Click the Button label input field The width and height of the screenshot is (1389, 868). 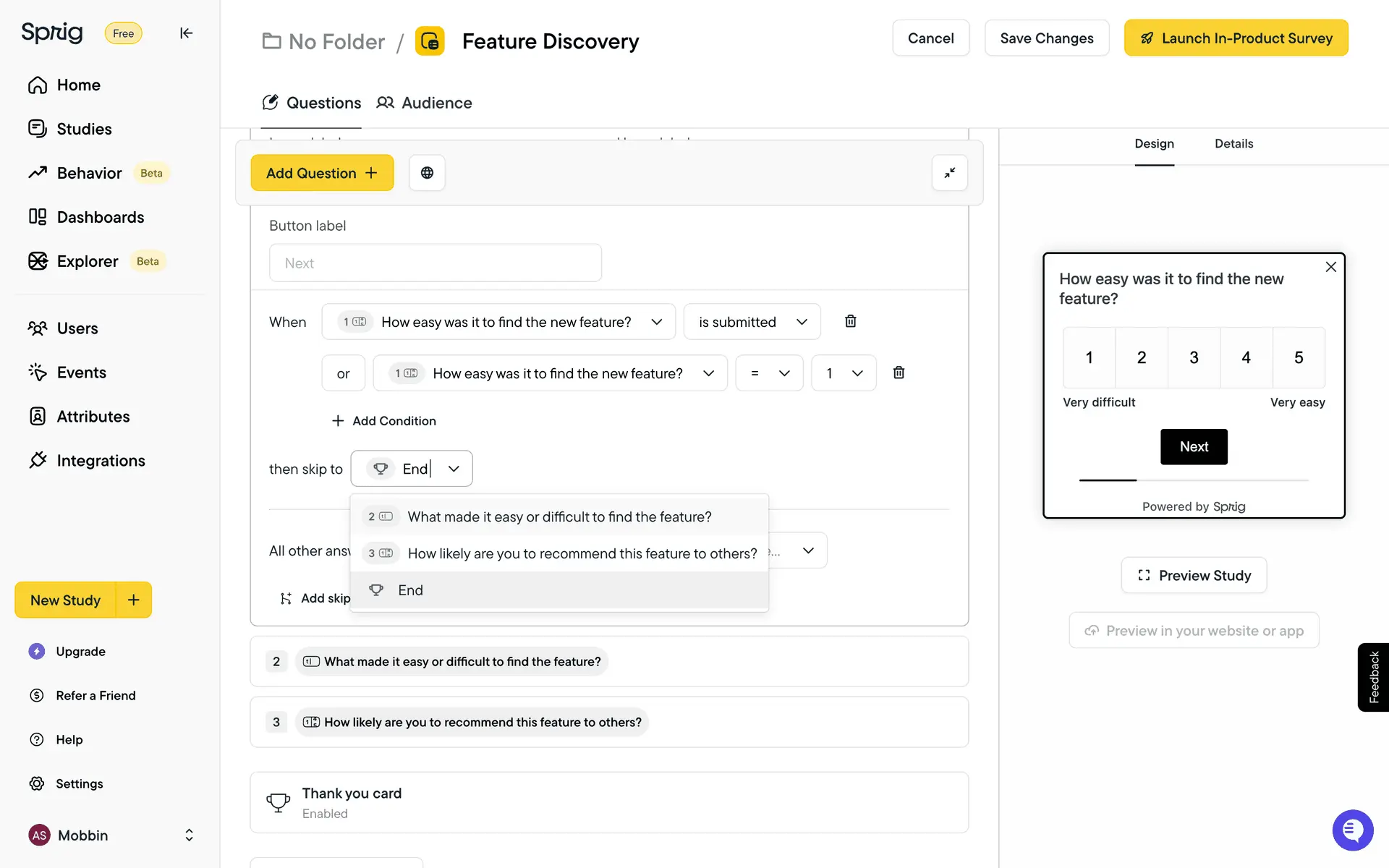click(x=435, y=263)
